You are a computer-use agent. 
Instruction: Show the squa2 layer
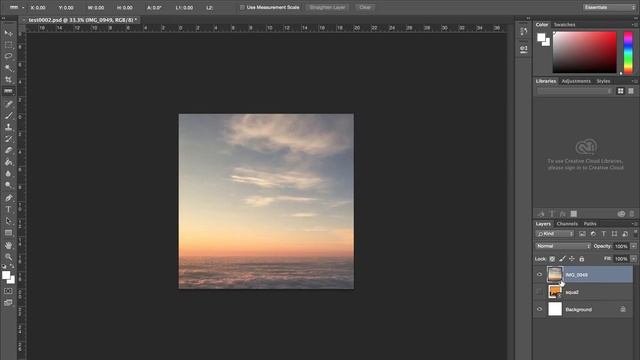[540, 292]
